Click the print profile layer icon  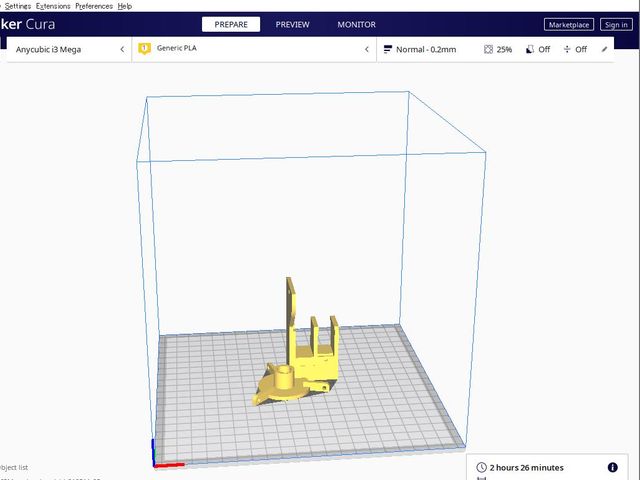(388, 49)
